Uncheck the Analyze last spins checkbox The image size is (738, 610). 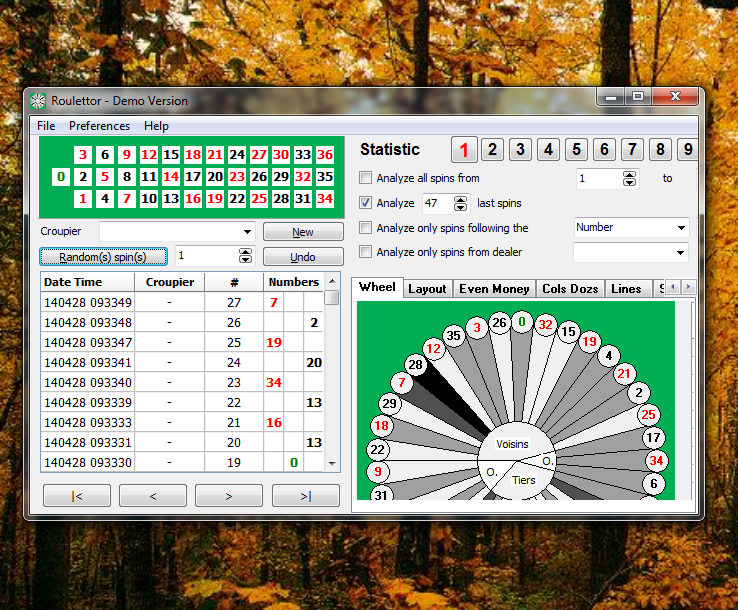(x=365, y=203)
